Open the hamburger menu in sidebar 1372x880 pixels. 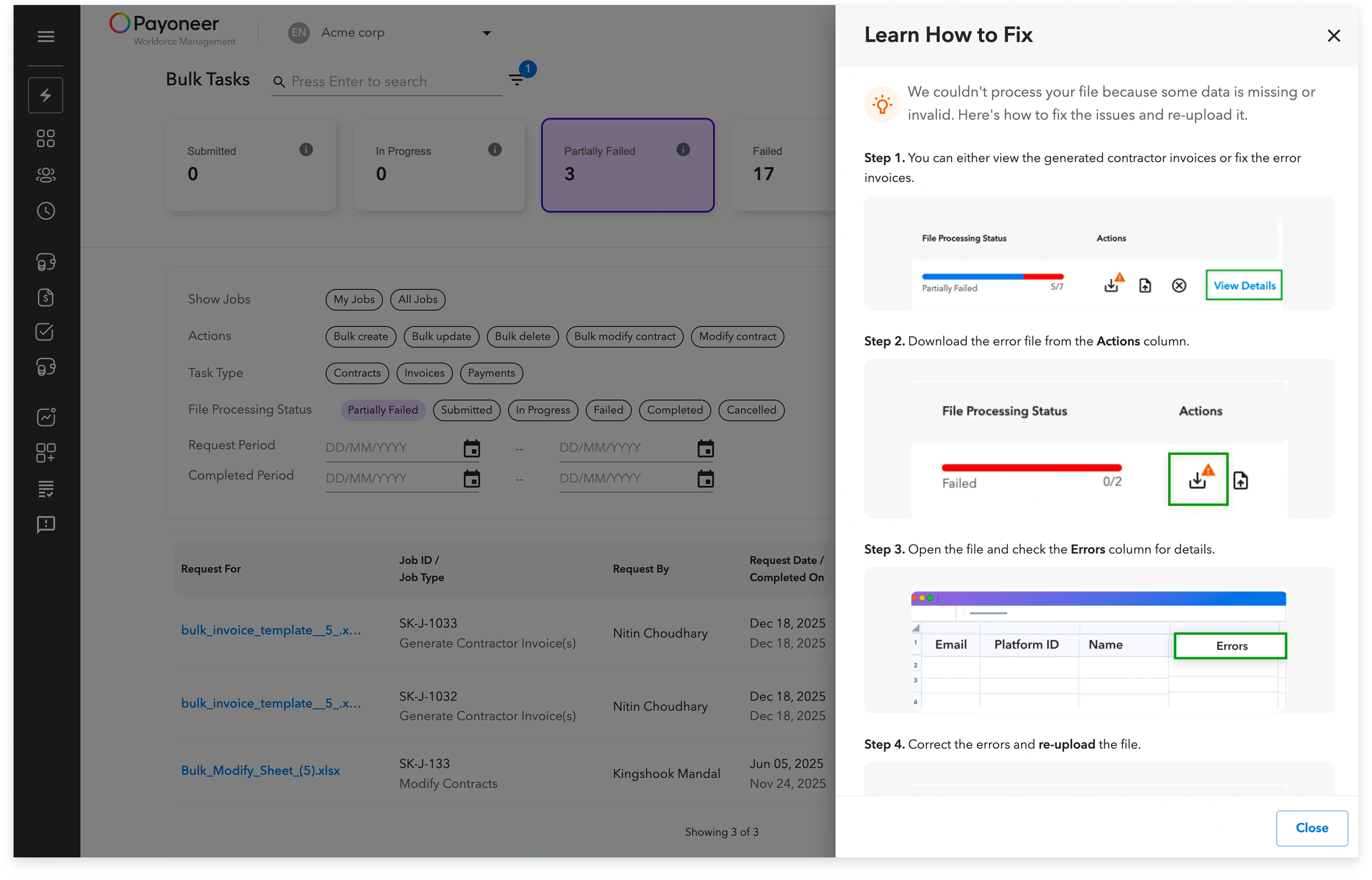(46, 37)
